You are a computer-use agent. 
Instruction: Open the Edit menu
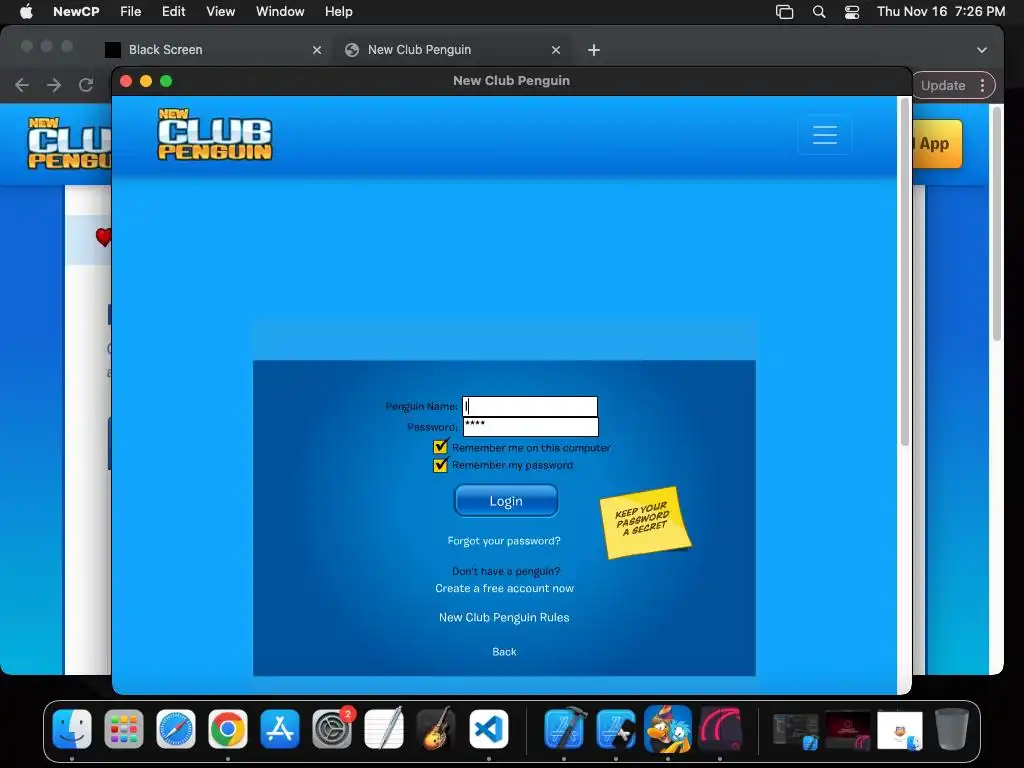point(173,11)
